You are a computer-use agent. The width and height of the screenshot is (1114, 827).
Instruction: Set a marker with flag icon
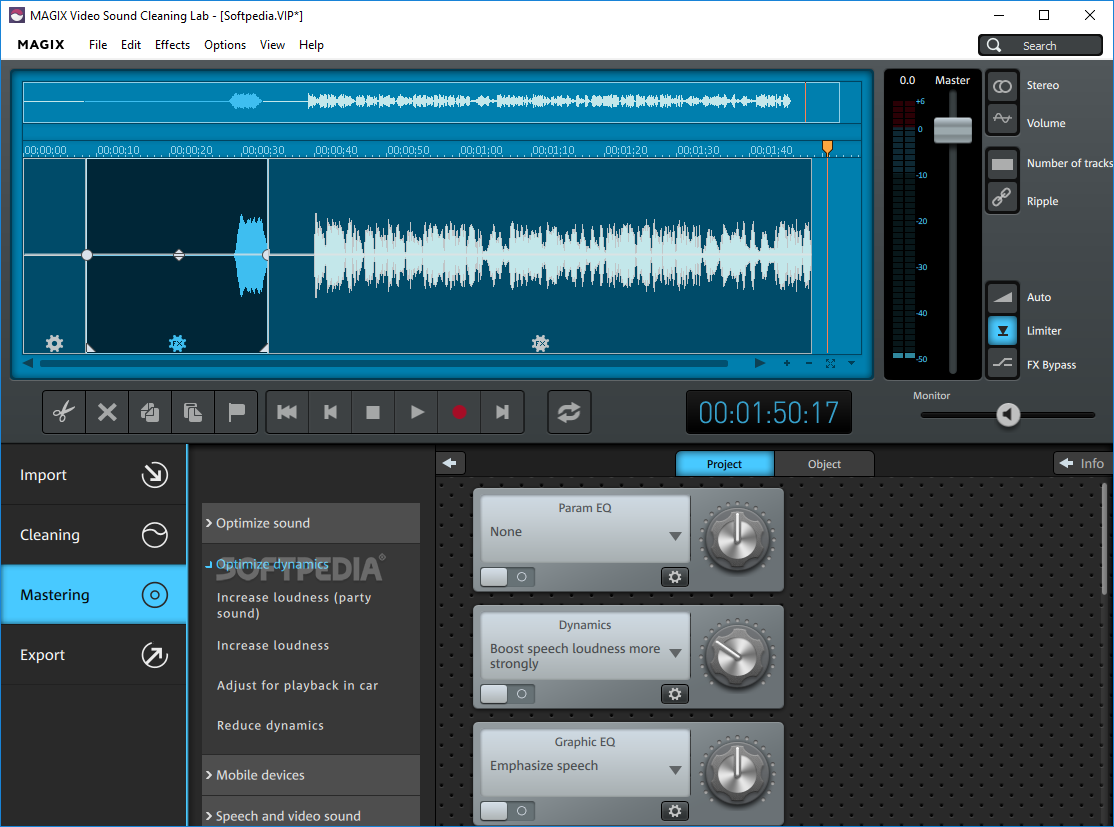(236, 412)
